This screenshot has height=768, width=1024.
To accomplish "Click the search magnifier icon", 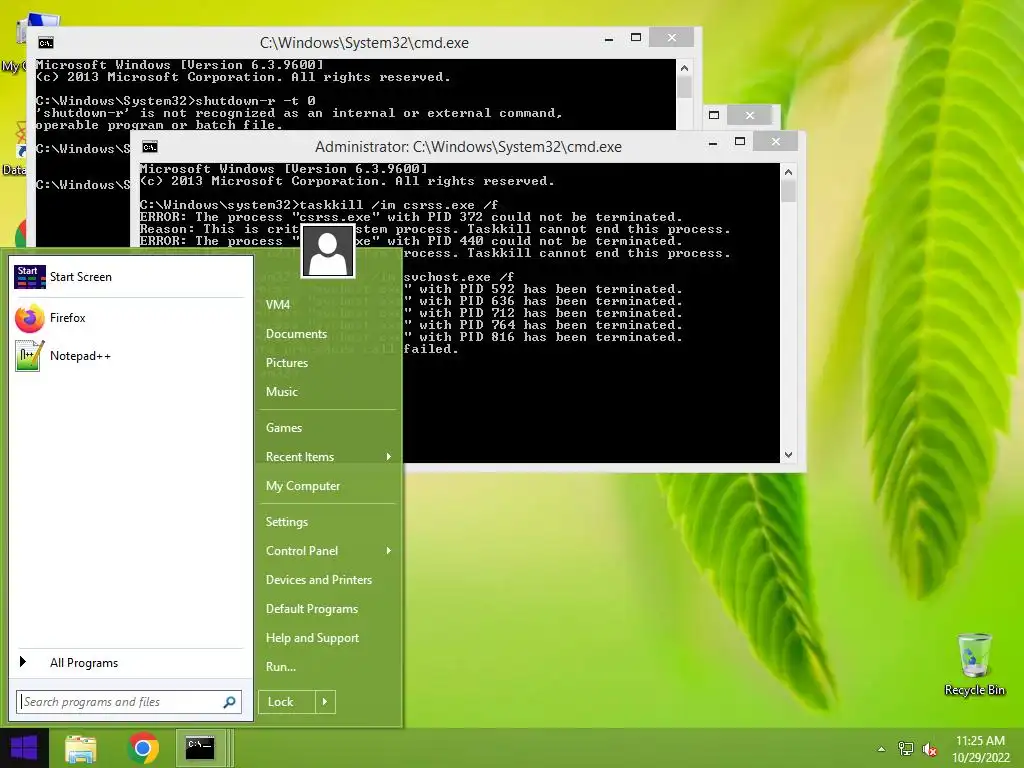I will 229,702.
